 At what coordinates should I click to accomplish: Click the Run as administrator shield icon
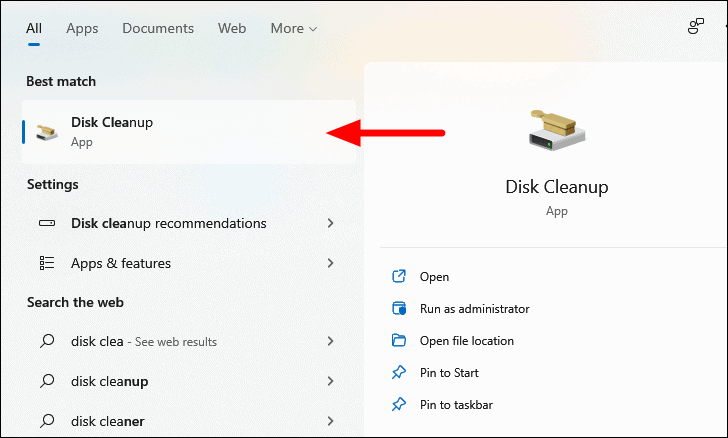pyautogui.click(x=399, y=309)
